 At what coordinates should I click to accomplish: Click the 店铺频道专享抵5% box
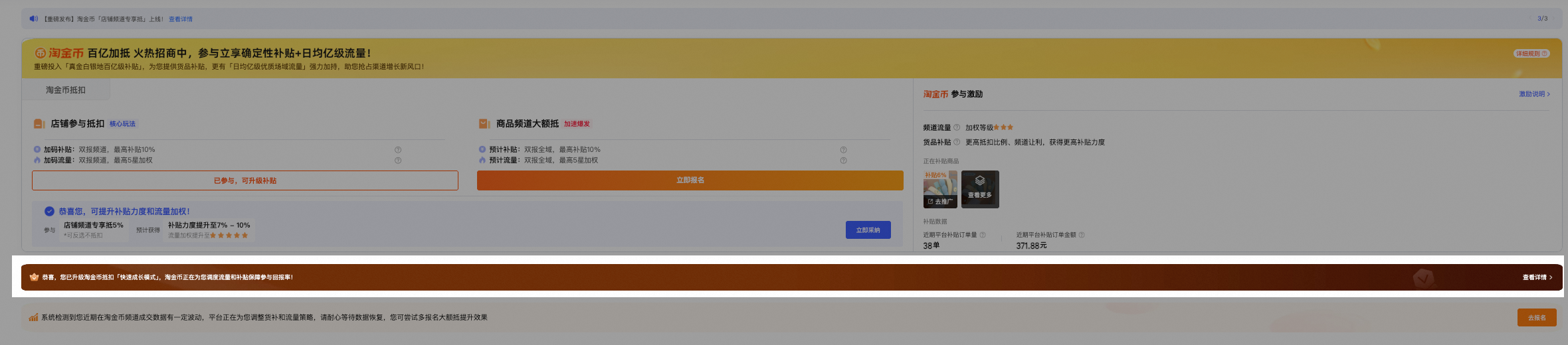pyautogui.click(x=94, y=230)
